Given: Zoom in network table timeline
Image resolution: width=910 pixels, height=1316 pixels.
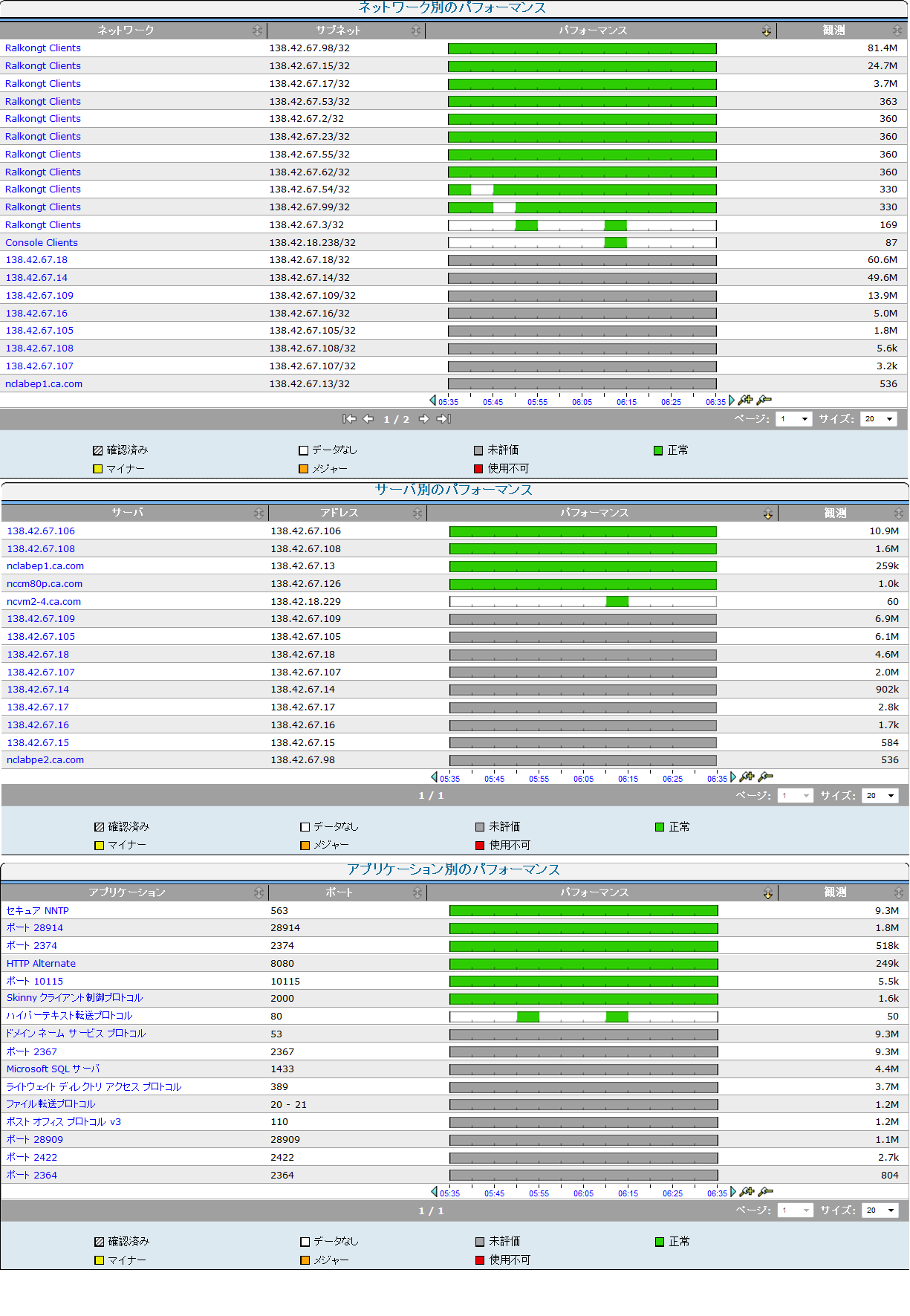Looking at the screenshot, I should [x=746, y=401].
